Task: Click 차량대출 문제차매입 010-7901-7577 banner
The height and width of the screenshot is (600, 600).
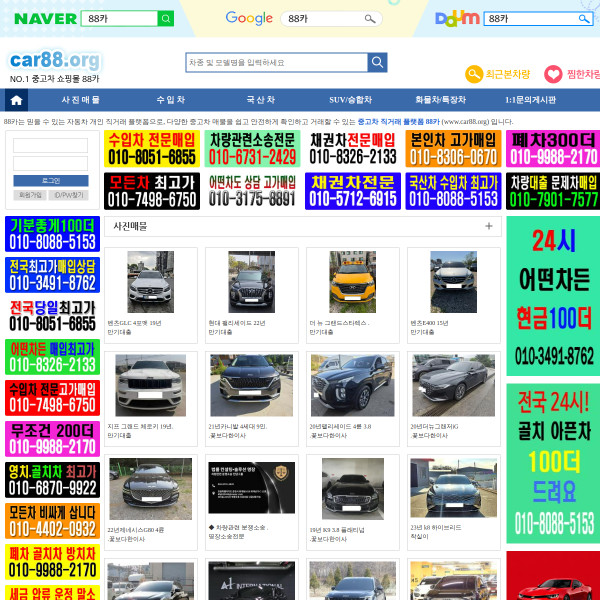Action: pos(553,191)
